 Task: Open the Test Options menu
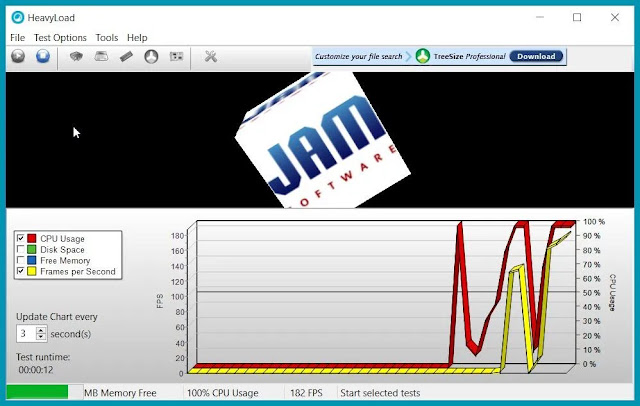tap(60, 38)
